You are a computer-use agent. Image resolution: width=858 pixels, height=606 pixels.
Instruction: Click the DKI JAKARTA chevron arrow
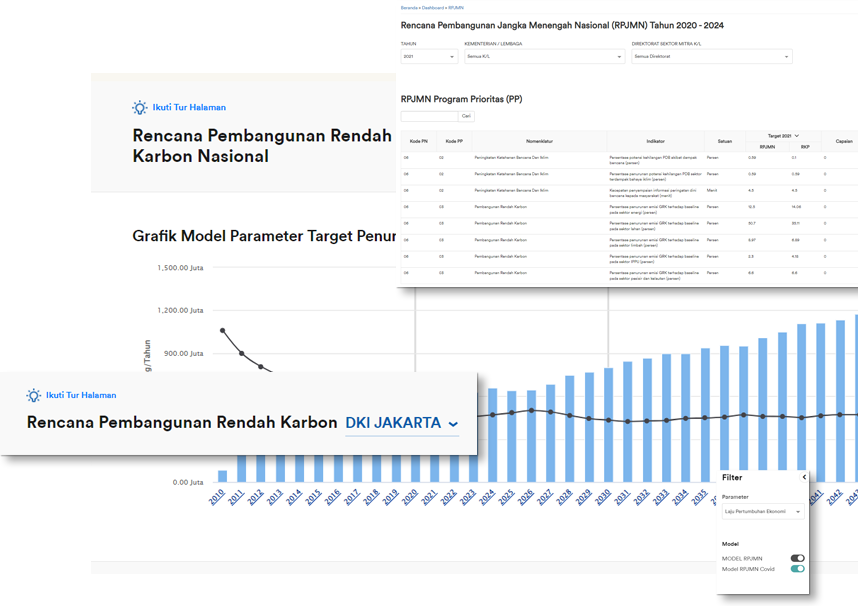coord(453,424)
